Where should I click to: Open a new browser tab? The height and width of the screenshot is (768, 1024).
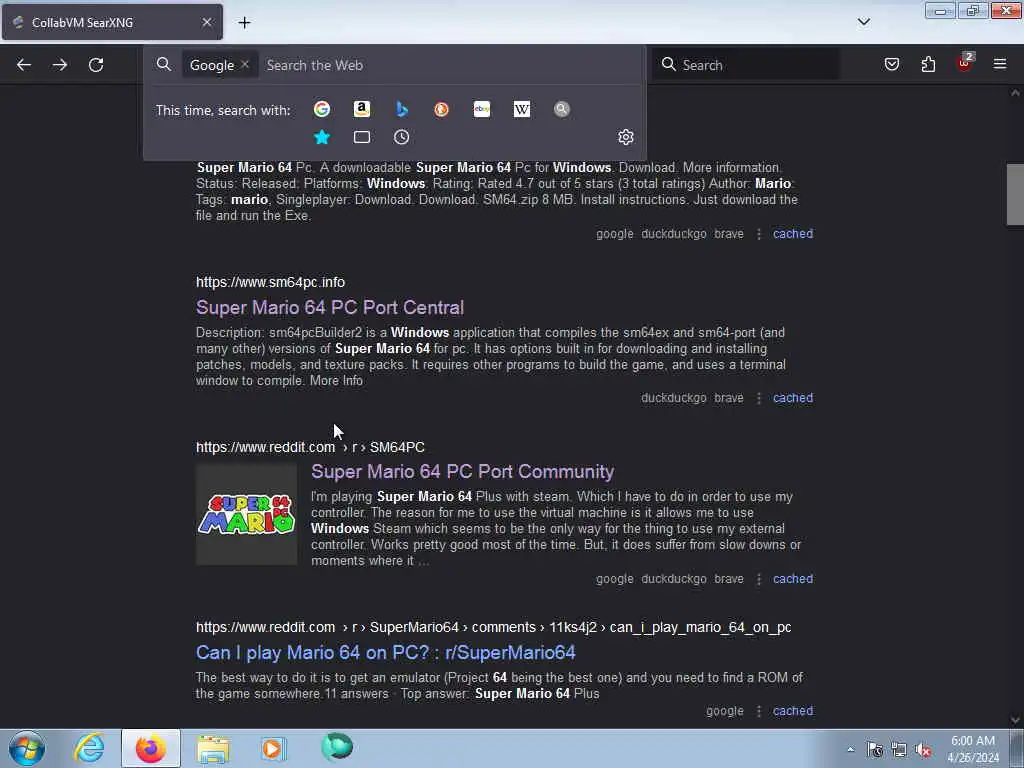point(244,23)
